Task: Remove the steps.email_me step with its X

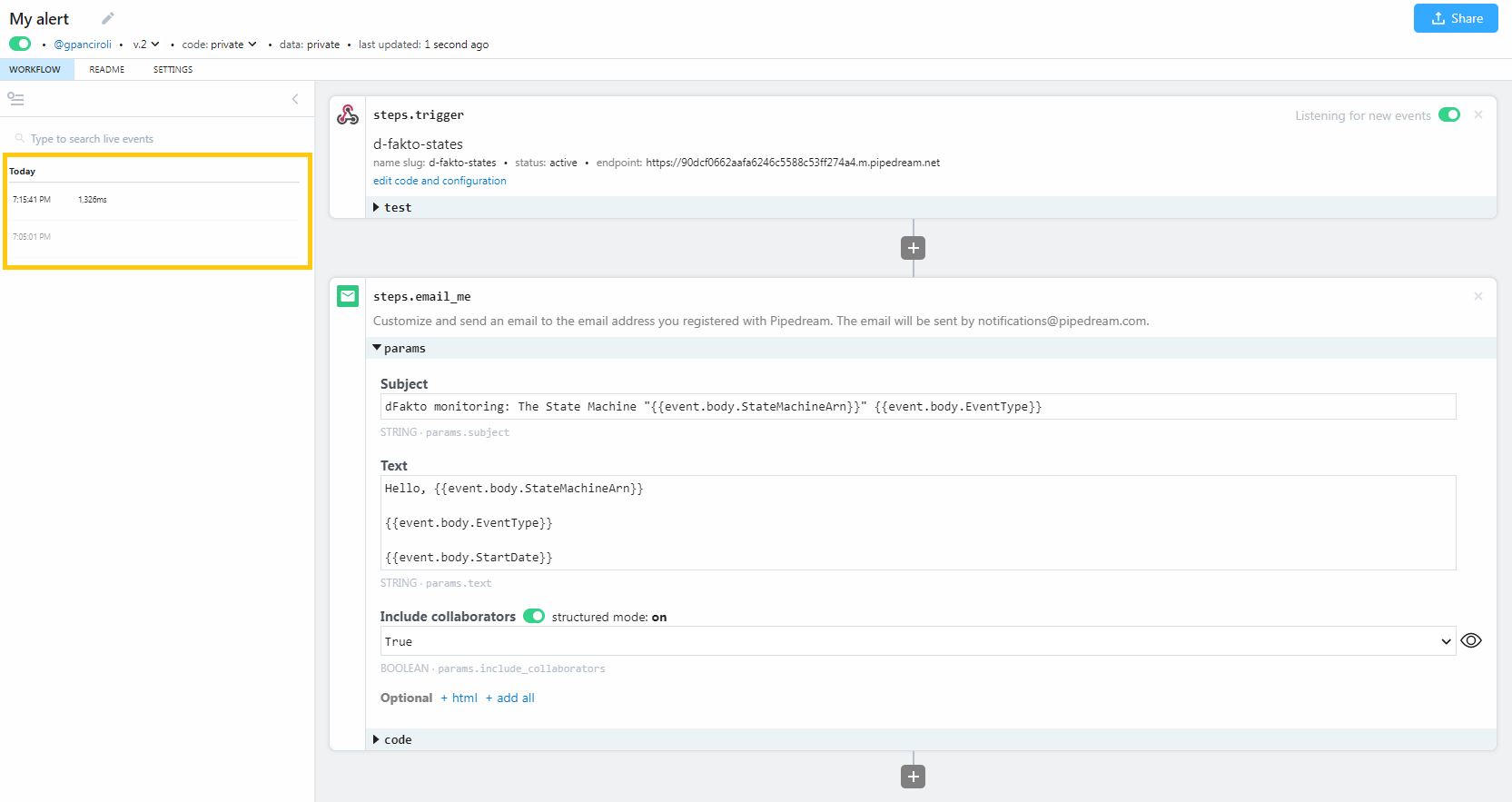Action: (1478, 296)
